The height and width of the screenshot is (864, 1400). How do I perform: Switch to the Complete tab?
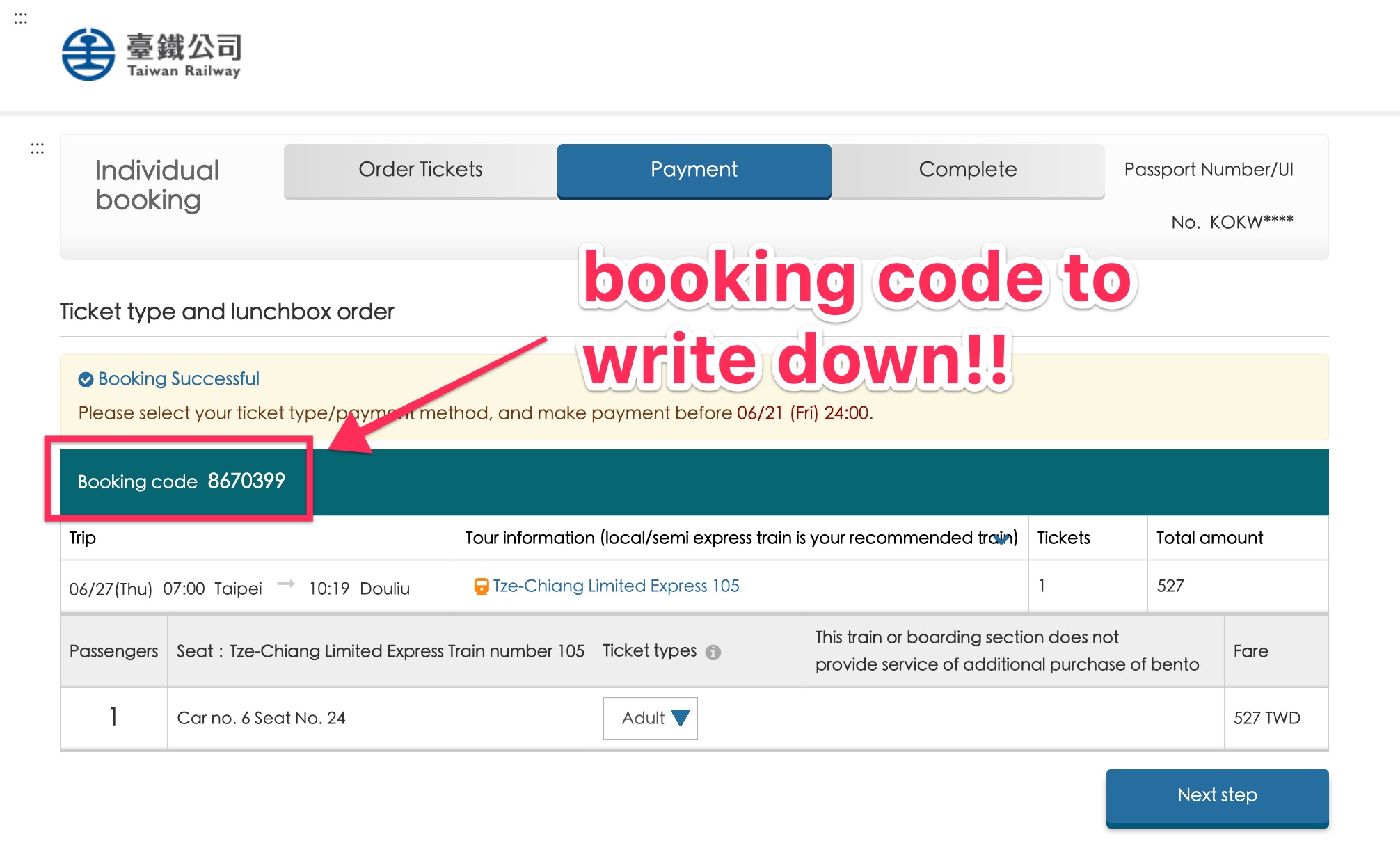click(968, 169)
